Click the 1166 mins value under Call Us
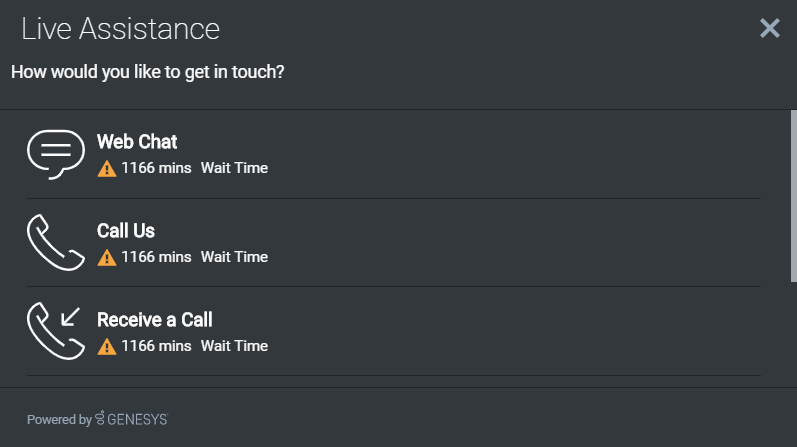 point(156,257)
